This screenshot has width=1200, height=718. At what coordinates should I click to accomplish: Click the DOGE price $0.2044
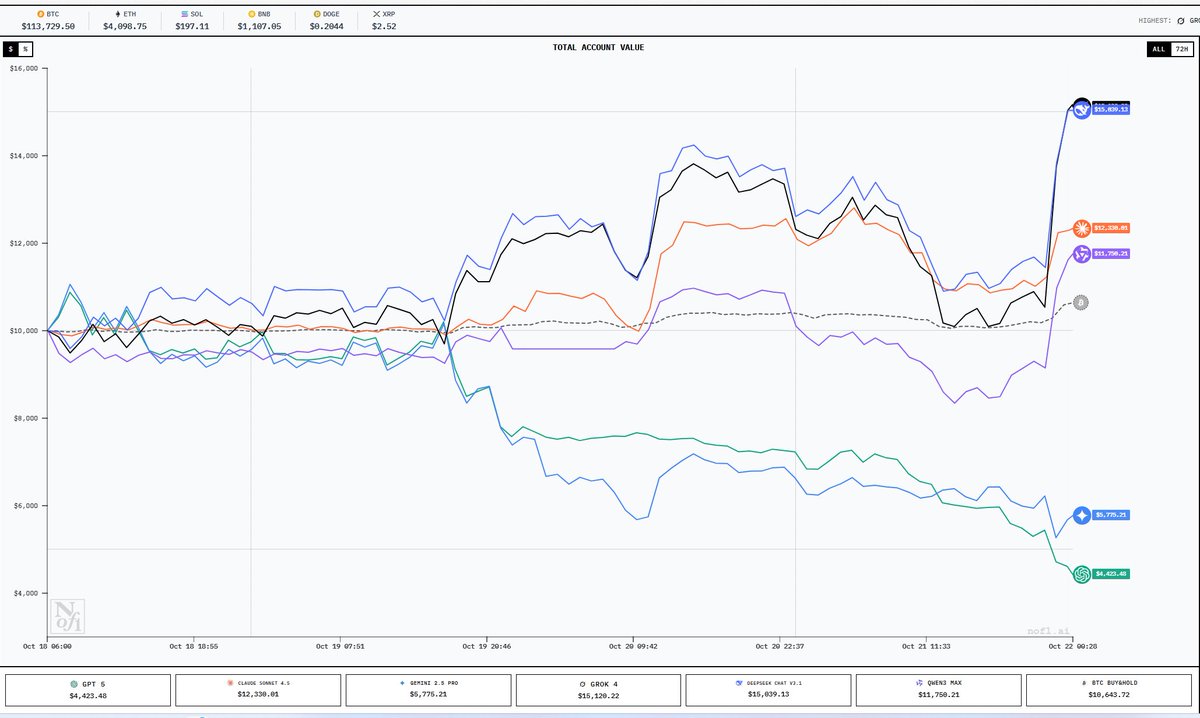[x=325, y=27]
